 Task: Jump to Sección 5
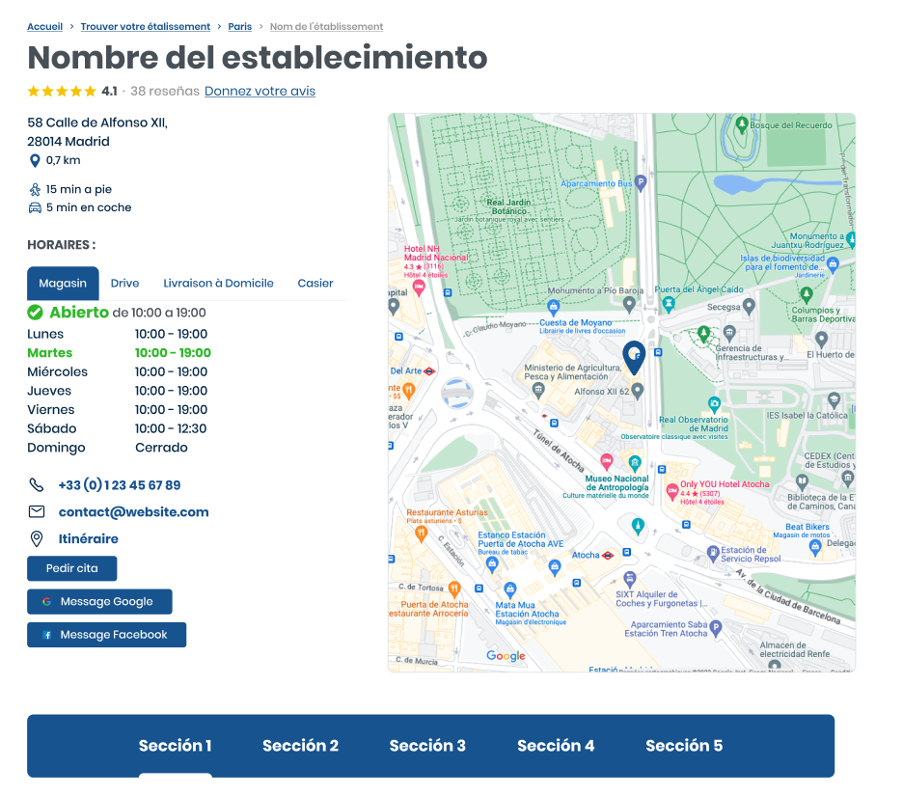(684, 746)
